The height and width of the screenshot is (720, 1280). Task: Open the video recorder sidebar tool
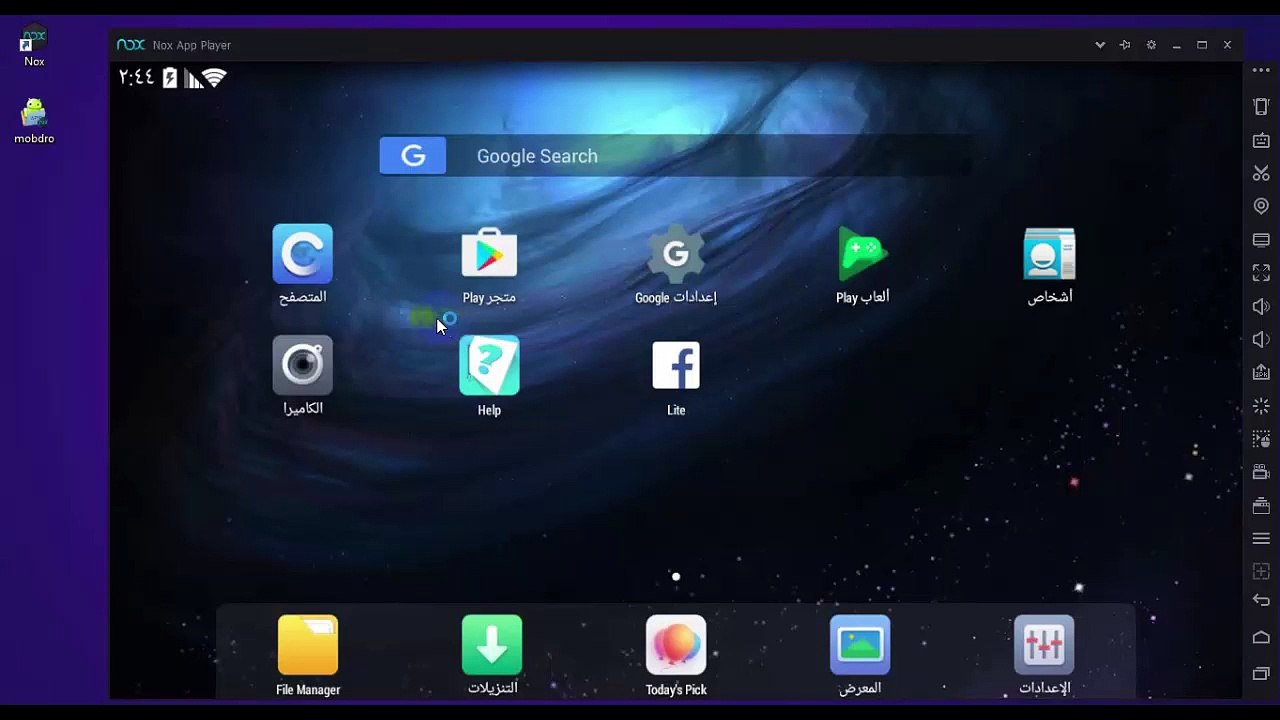[1261, 472]
